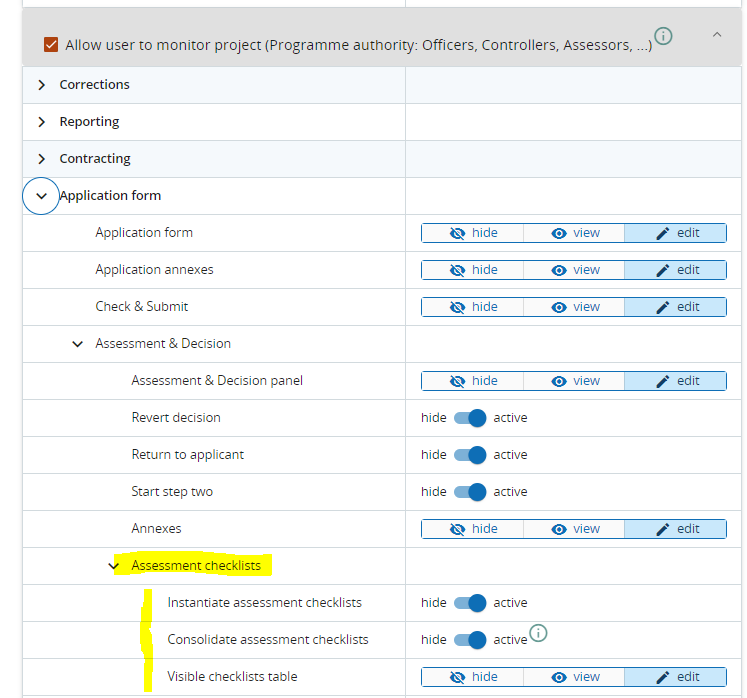Set Application annexes to view
The height and width of the screenshot is (698, 747).
click(574, 270)
